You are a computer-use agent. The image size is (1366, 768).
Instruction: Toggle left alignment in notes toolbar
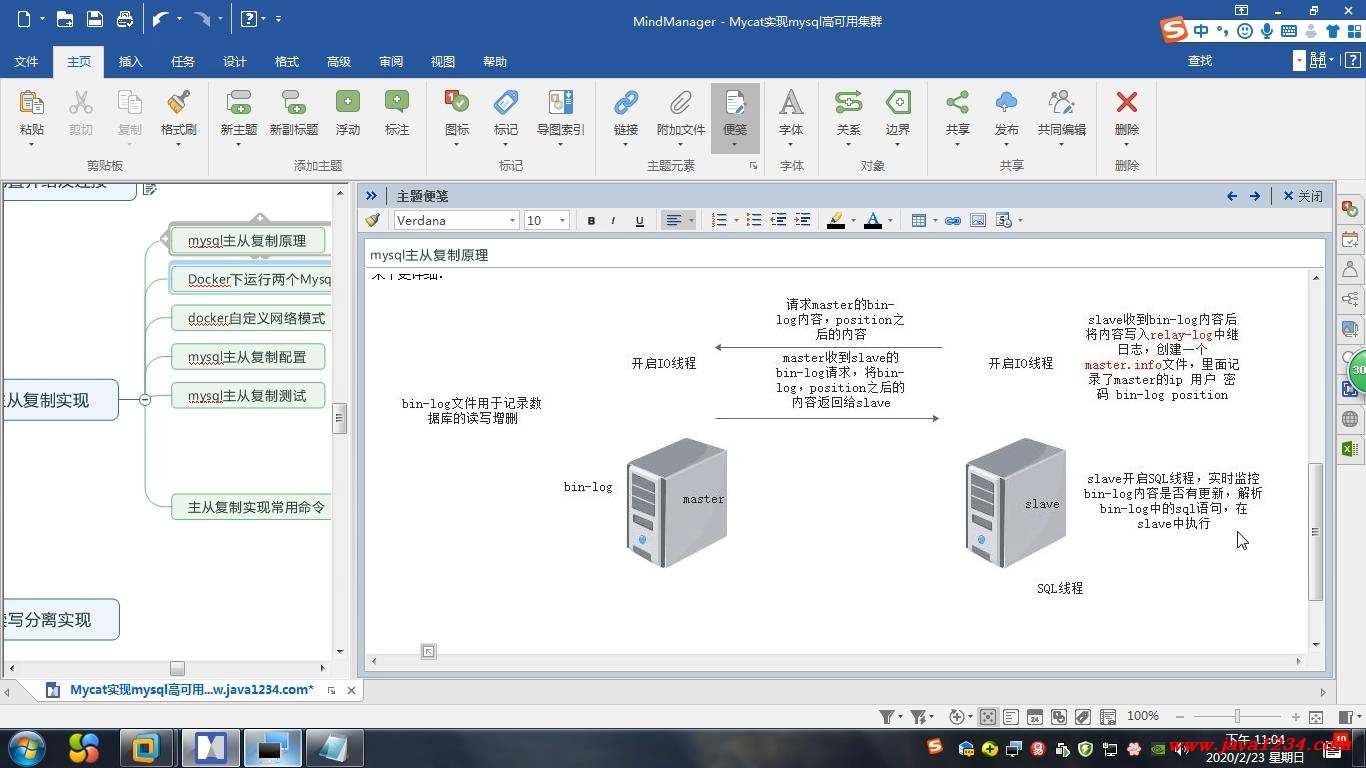[674, 220]
